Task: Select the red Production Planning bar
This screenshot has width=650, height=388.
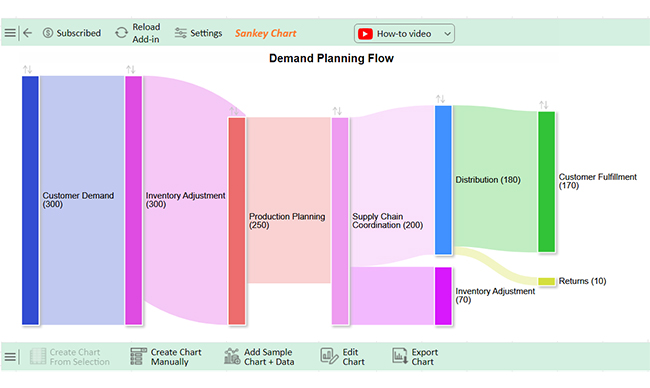Action: click(x=237, y=221)
